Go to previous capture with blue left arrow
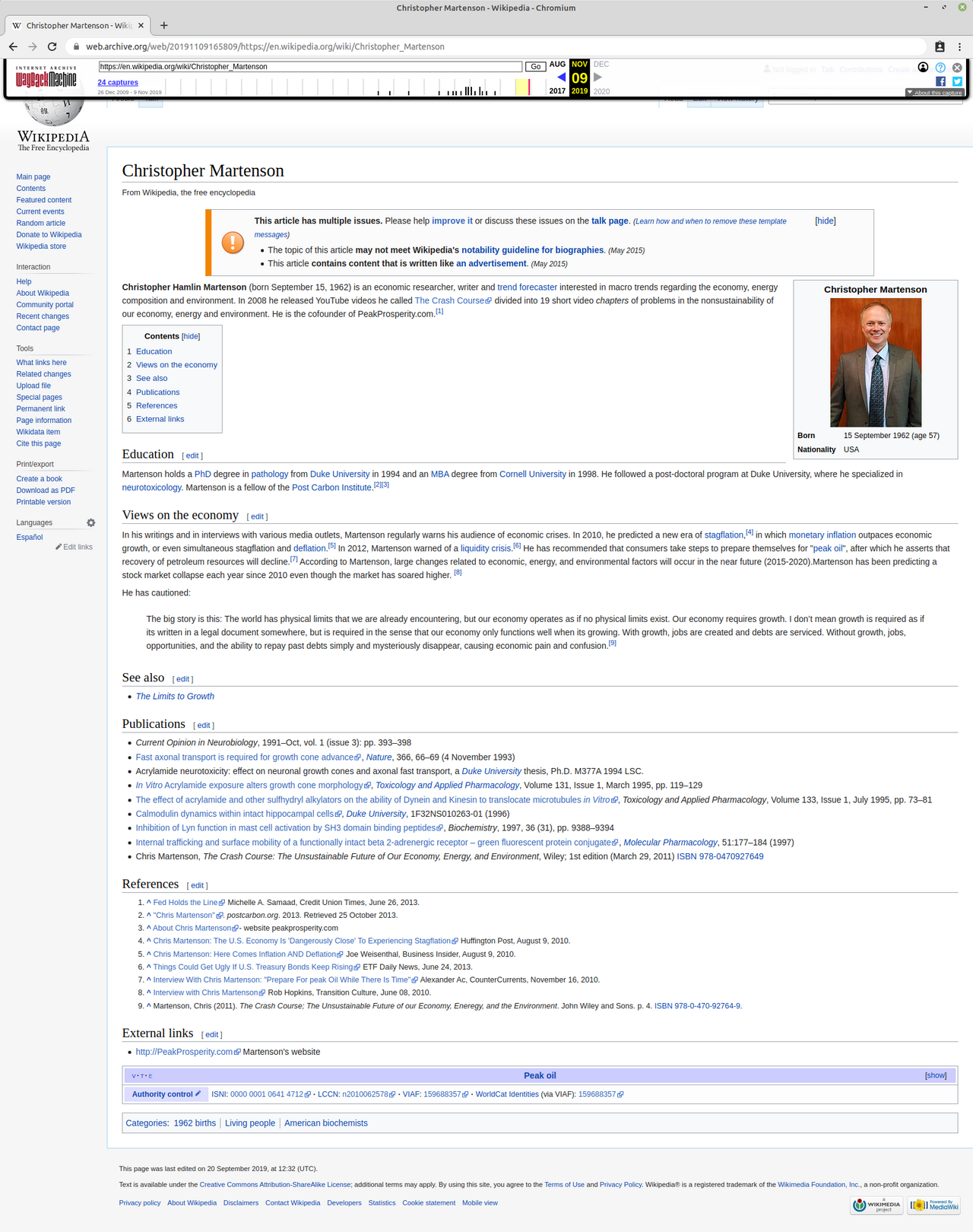Screen dimensions: 973x1232 point(561,77)
